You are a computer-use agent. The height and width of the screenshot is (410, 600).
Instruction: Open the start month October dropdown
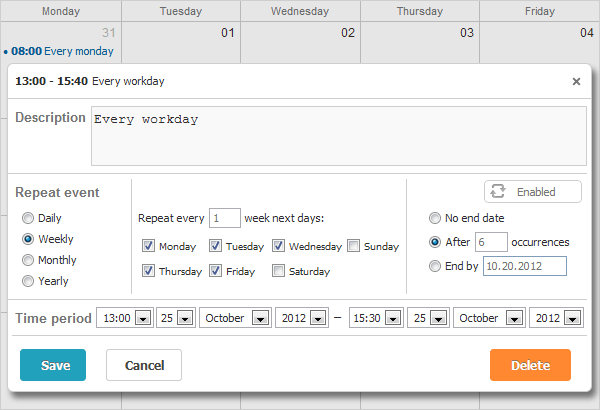click(x=235, y=318)
